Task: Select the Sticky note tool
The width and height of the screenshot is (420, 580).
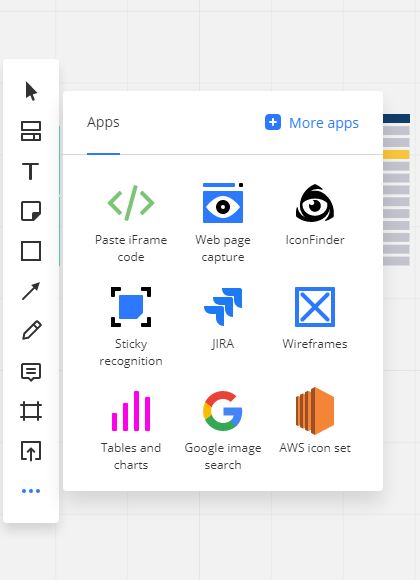Action: tap(31, 211)
